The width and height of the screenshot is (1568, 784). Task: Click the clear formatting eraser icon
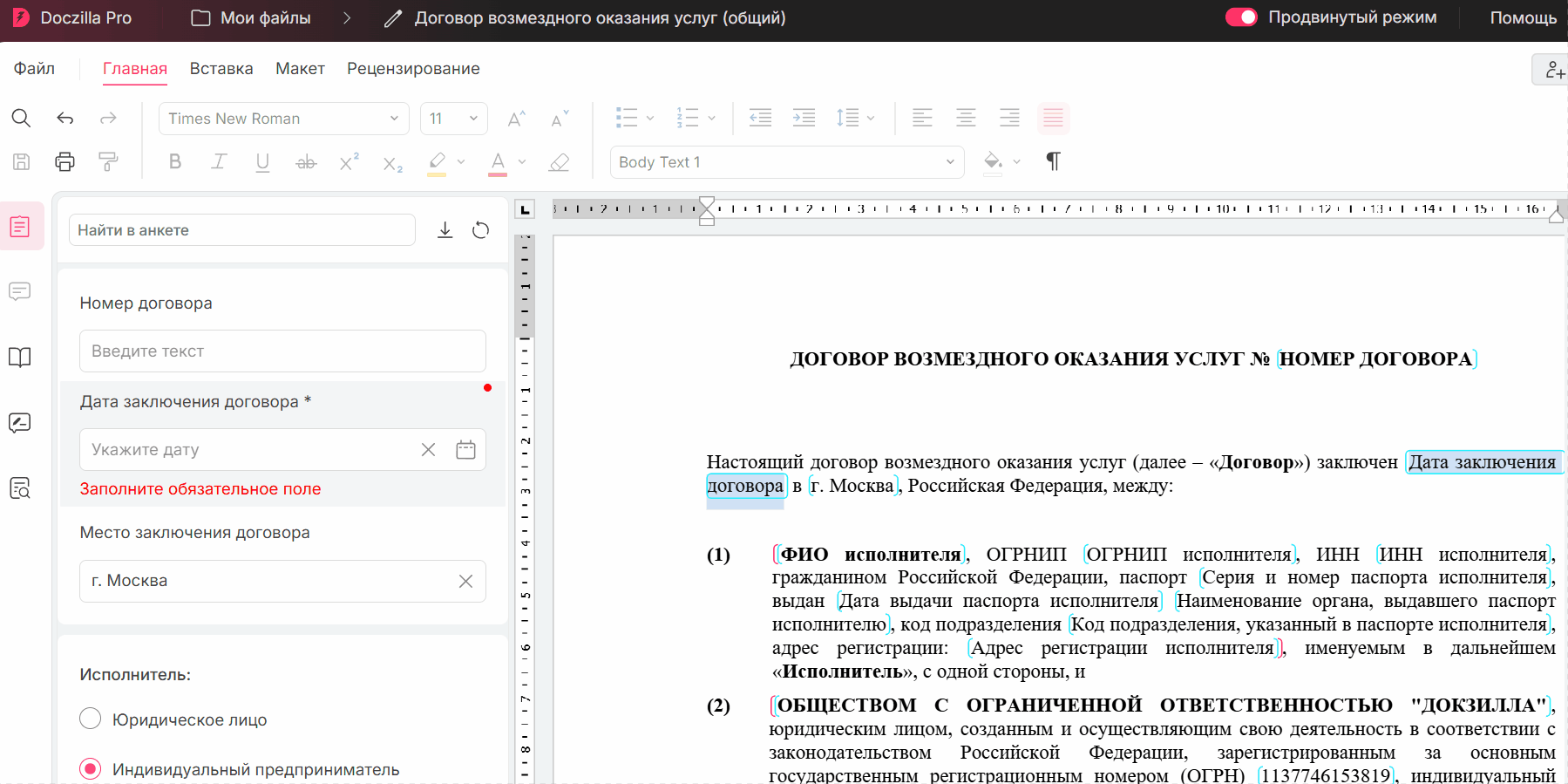coord(559,162)
